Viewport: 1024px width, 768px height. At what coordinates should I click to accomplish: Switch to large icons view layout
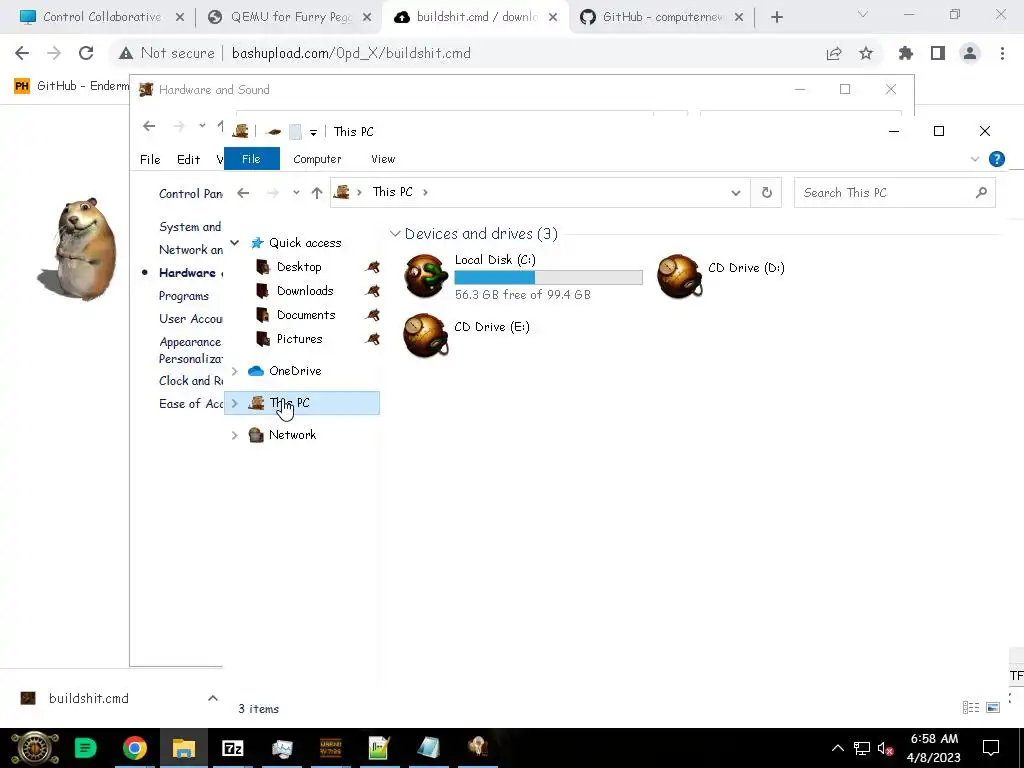993,707
